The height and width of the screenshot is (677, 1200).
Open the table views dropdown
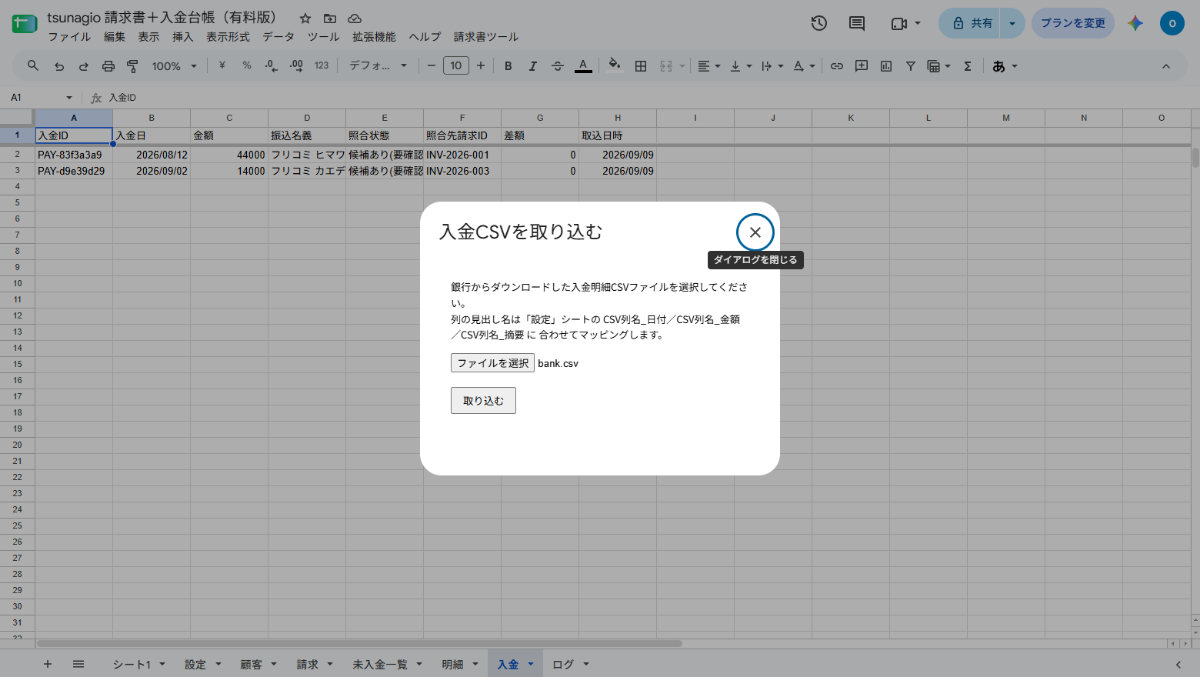[x=939, y=66]
